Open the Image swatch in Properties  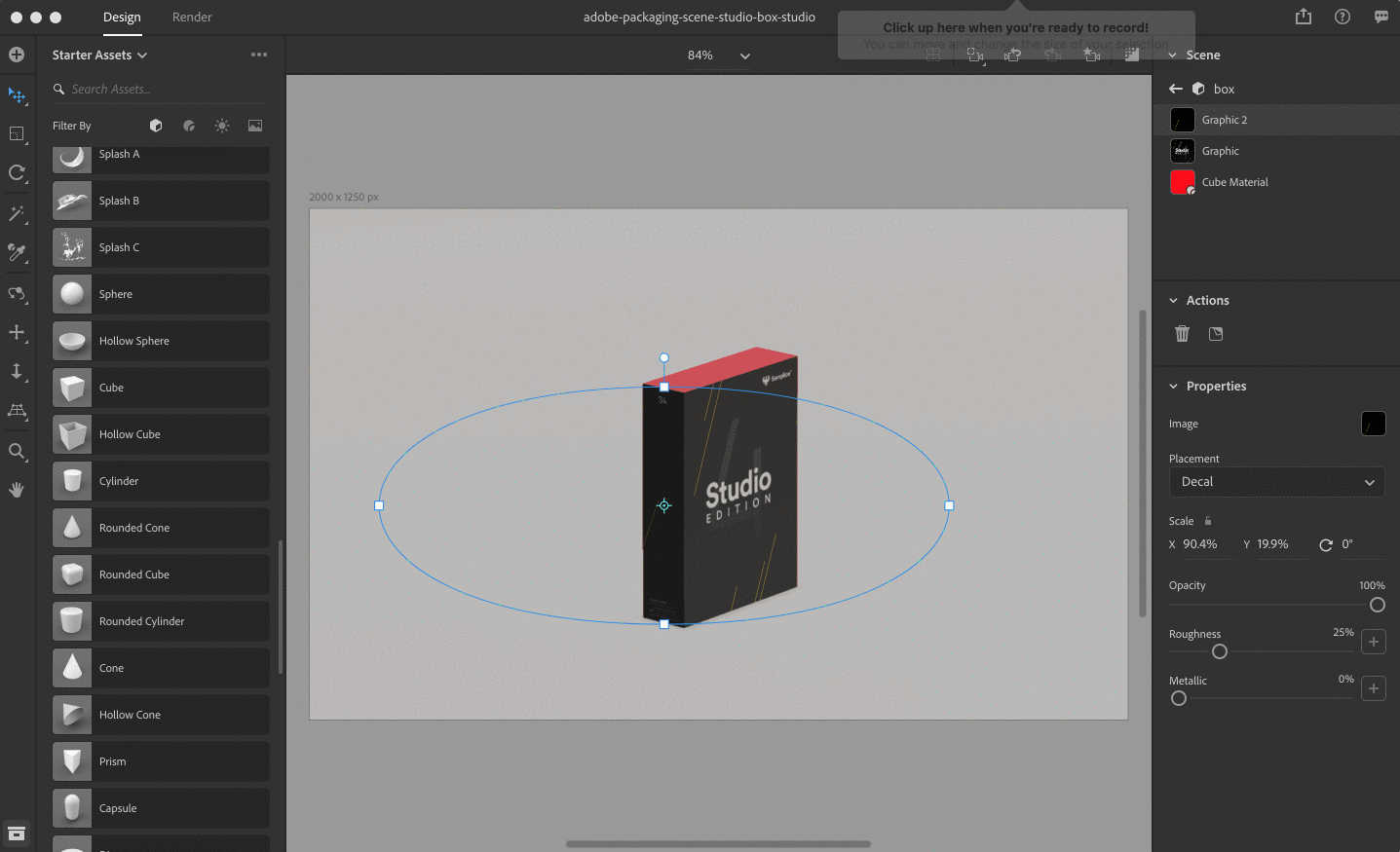(1373, 424)
